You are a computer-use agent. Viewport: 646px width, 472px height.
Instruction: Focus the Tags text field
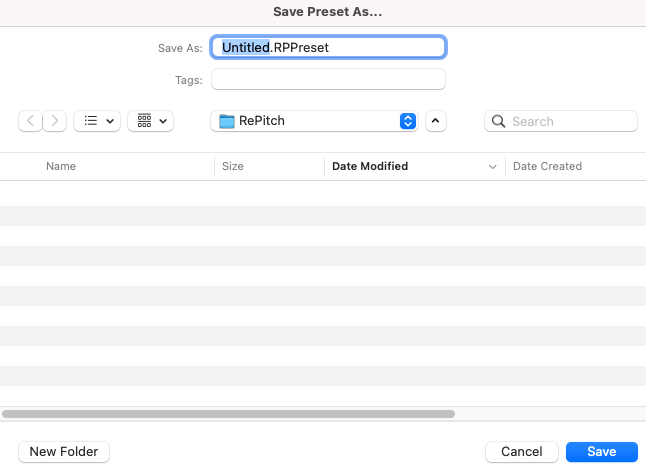(x=328, y=80)
